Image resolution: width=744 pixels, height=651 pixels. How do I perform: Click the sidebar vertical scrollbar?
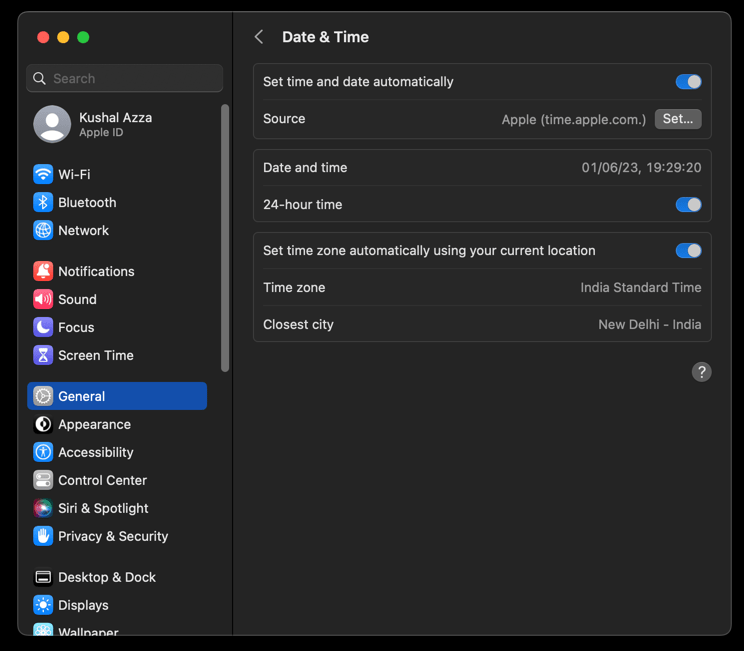pos(225,238)
